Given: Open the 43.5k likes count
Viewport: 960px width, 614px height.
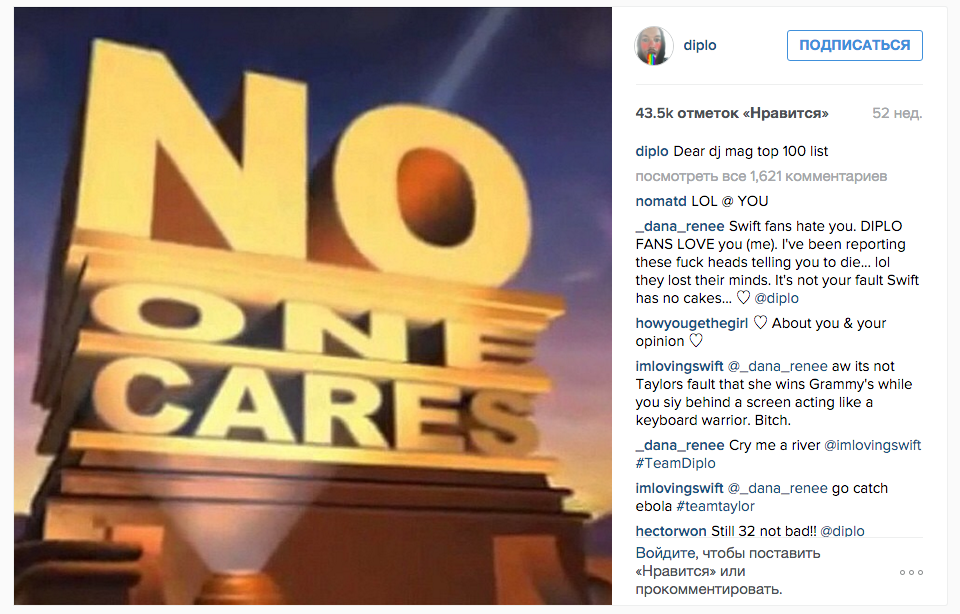Looking at the screenshot, I should tap(732, 113).
